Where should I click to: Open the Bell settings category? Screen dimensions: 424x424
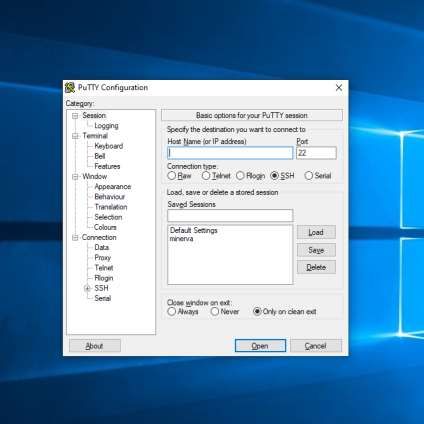[x=100, y=156]
